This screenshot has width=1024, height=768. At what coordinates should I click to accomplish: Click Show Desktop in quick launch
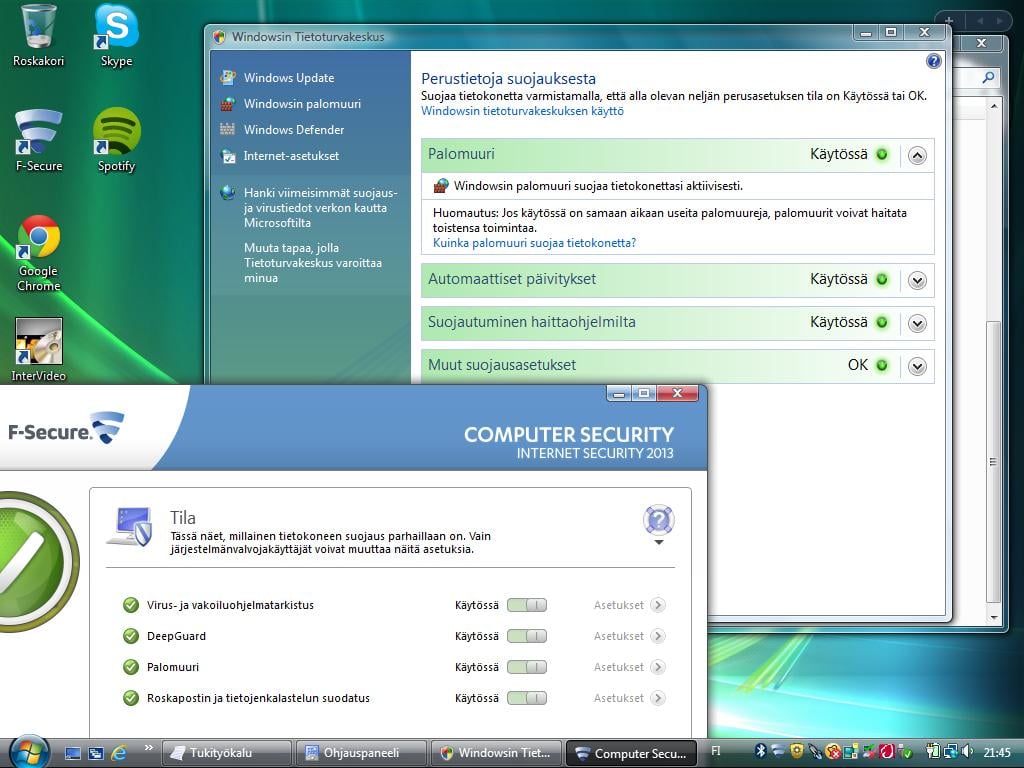click(73, 753)
